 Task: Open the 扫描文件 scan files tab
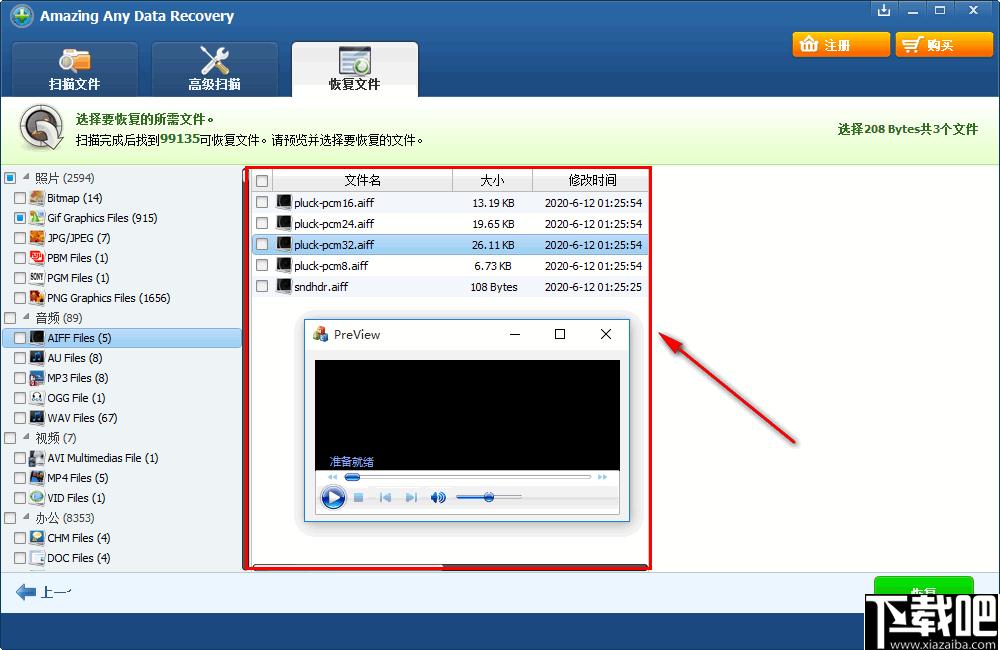(75, 70)
